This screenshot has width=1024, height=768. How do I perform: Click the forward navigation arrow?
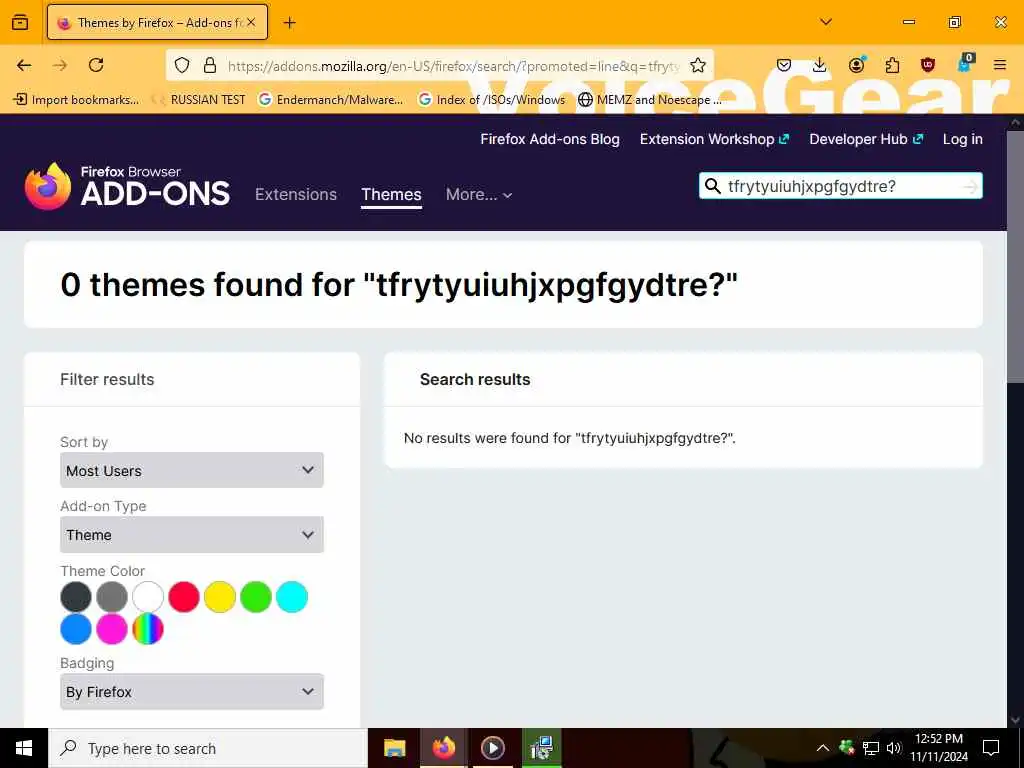[x=60, y=65]
